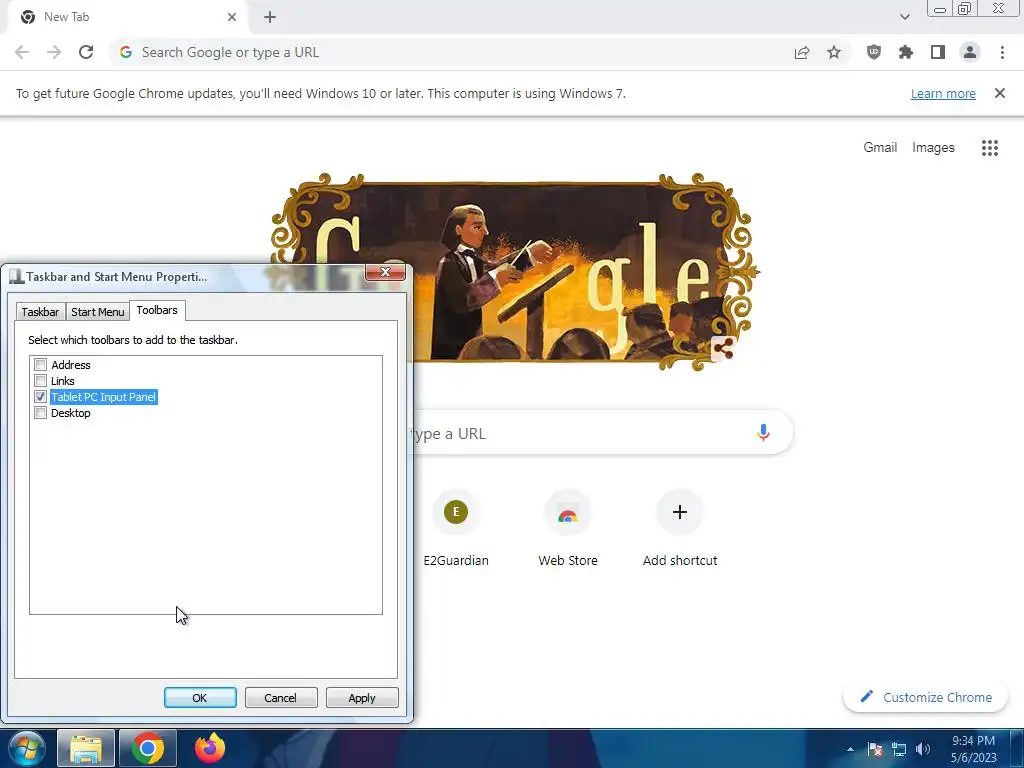The height and width of the screenshot is (768, 1024).
Task: Open the tab search chevron dropdown
Action: pos(904,17)
